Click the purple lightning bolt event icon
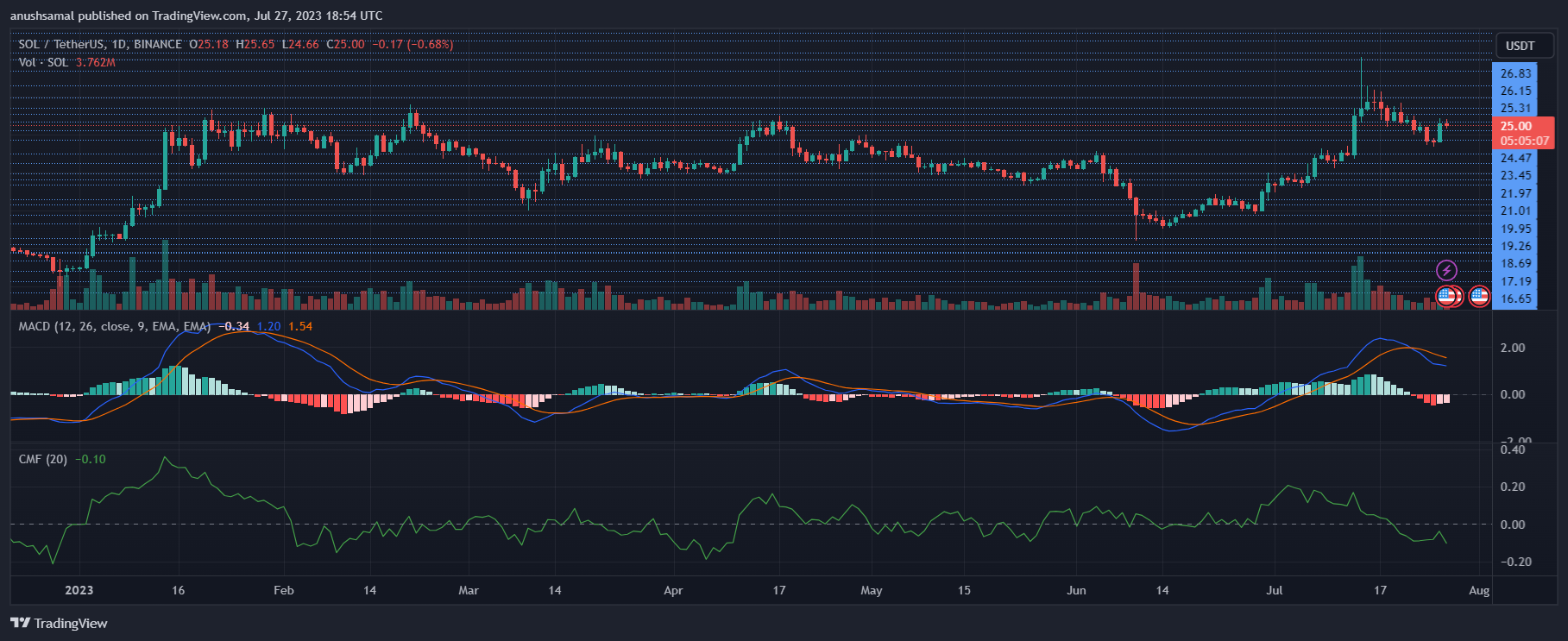The image size is (1568, 641). 1446,271
